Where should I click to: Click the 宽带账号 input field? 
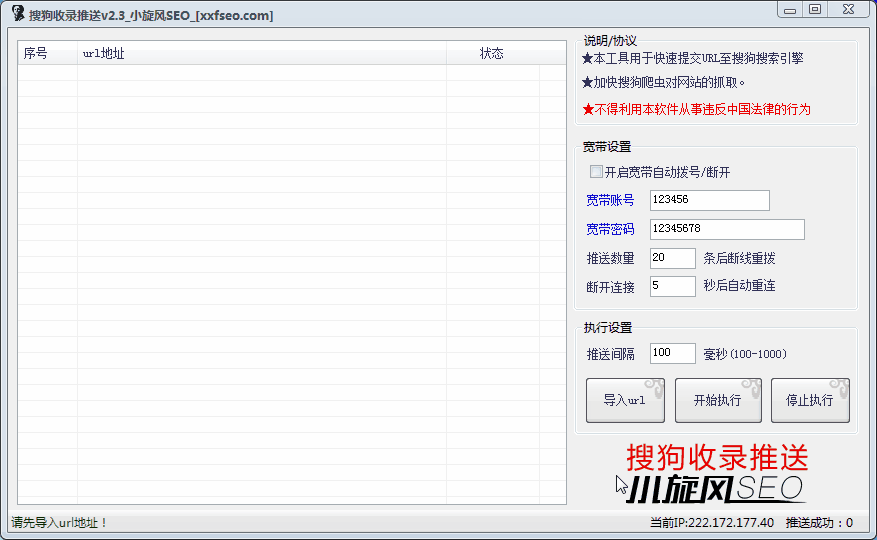tap(709, 200)
